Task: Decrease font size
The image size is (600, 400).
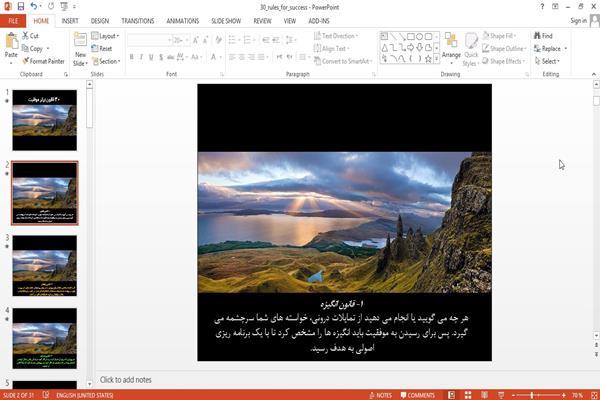Action: 205,40
